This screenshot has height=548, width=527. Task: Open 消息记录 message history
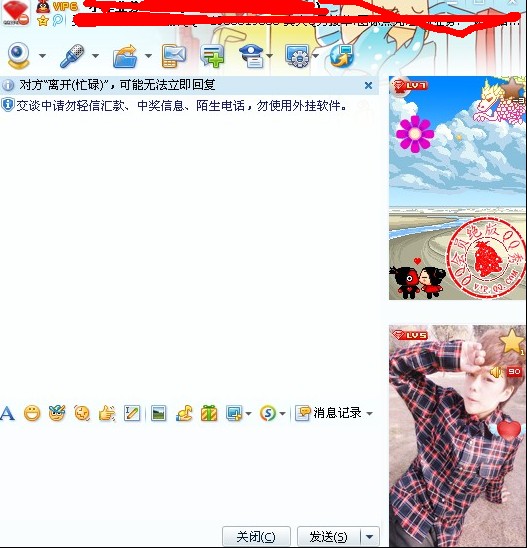(x=329, y=413)
